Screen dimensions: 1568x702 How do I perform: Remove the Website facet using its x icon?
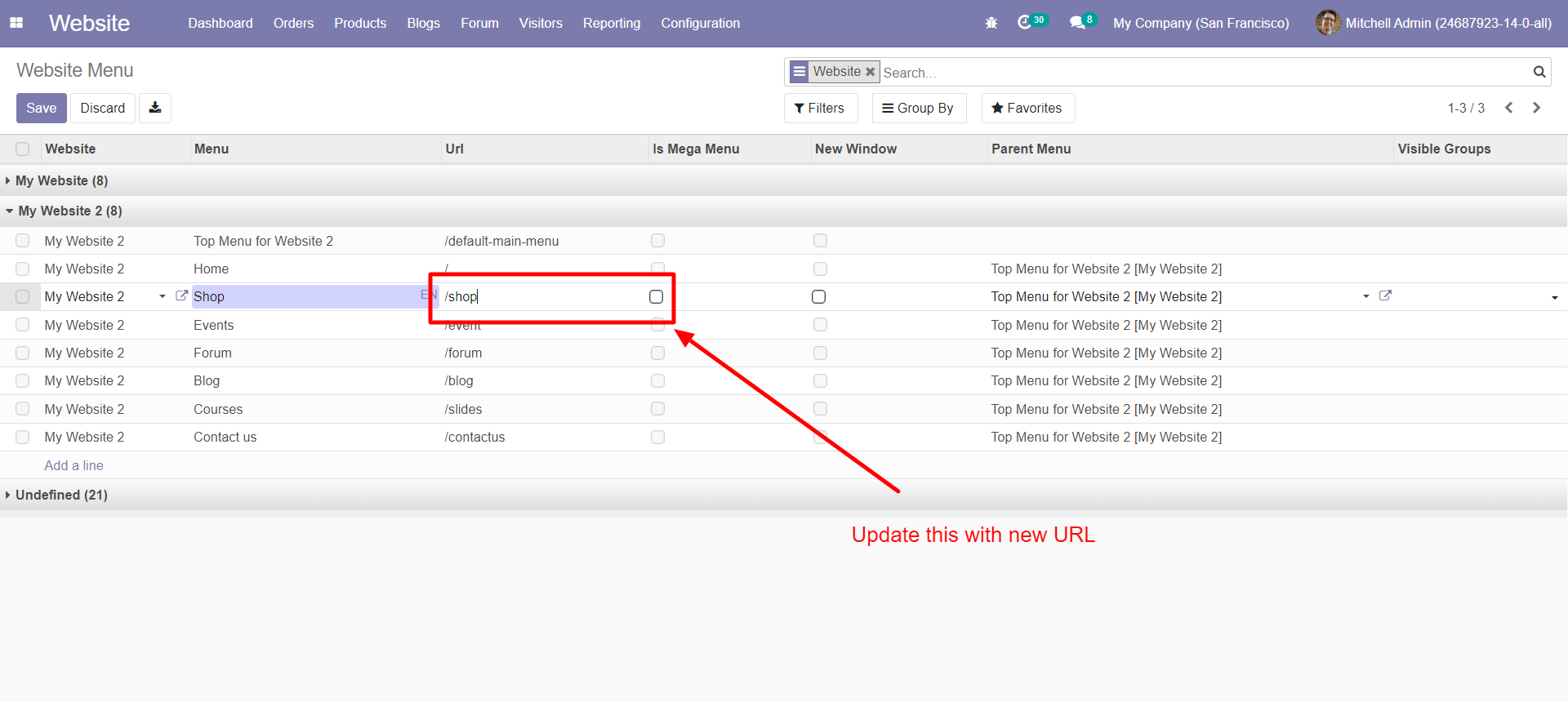tap(871, 72)
